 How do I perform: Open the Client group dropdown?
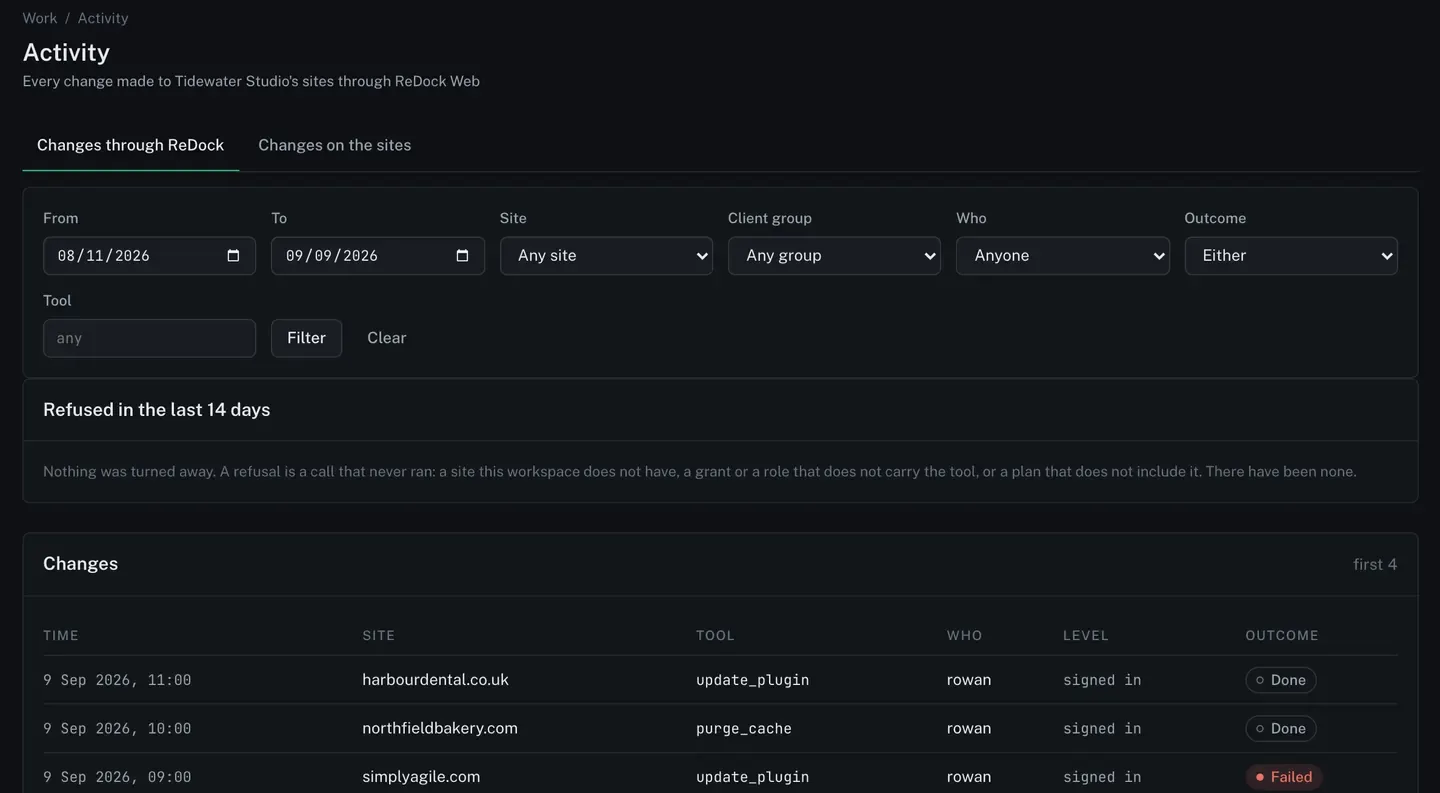pos(834,256)
